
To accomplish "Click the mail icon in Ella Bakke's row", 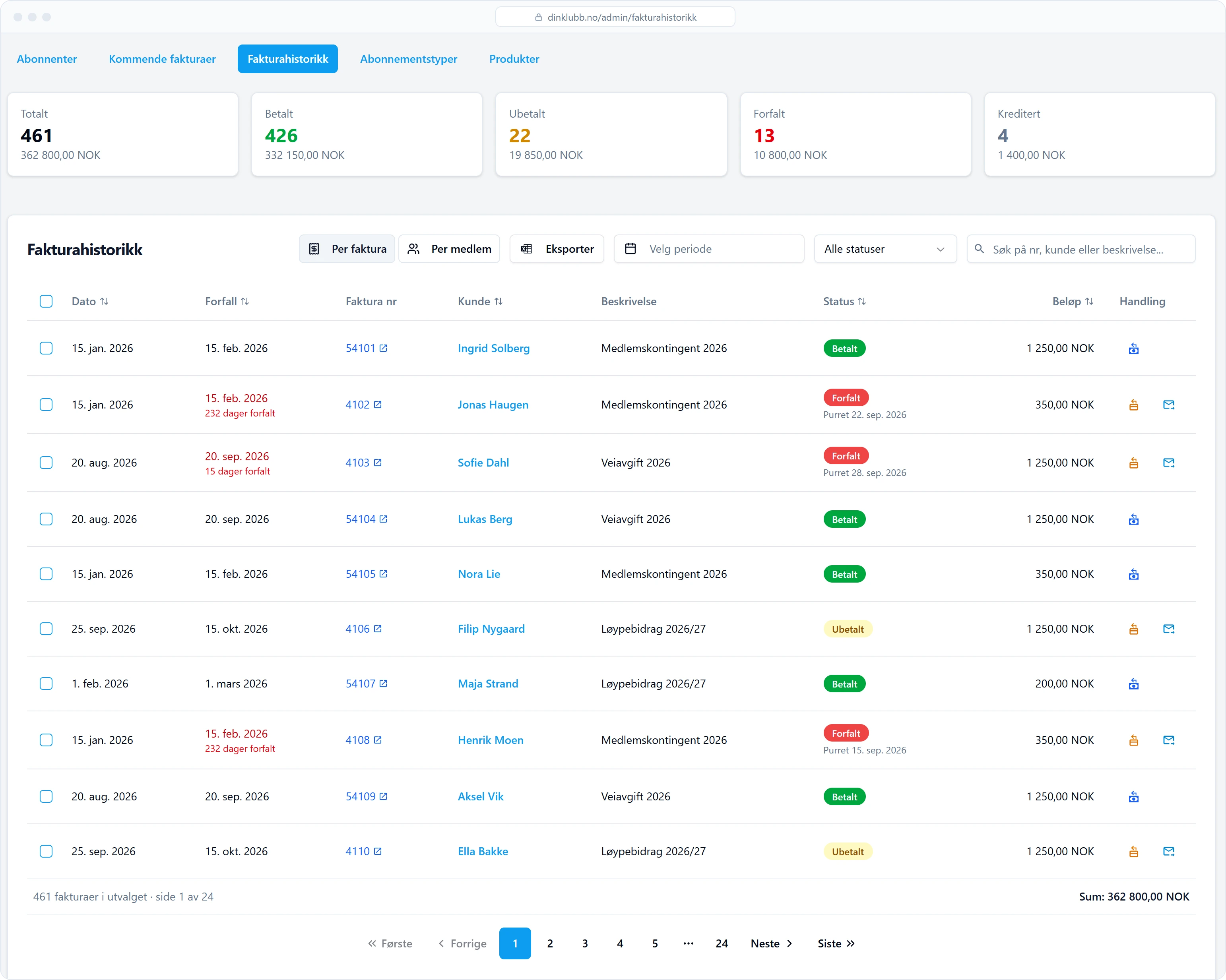I will tap(1169, 852).
